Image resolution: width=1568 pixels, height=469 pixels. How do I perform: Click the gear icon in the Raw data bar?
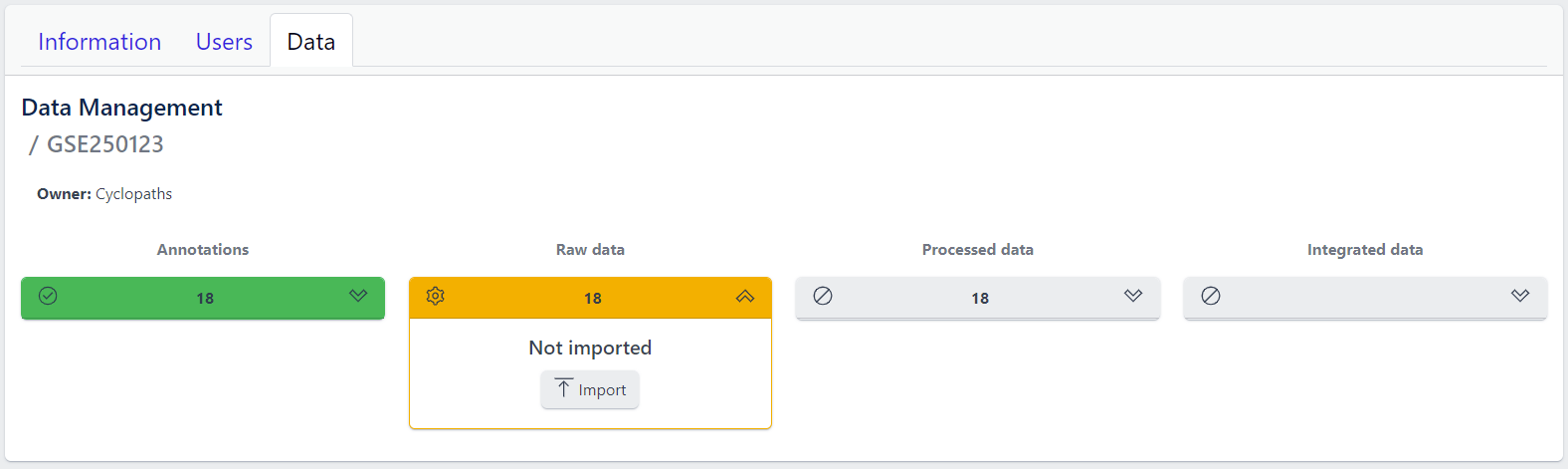pos(436,296)
